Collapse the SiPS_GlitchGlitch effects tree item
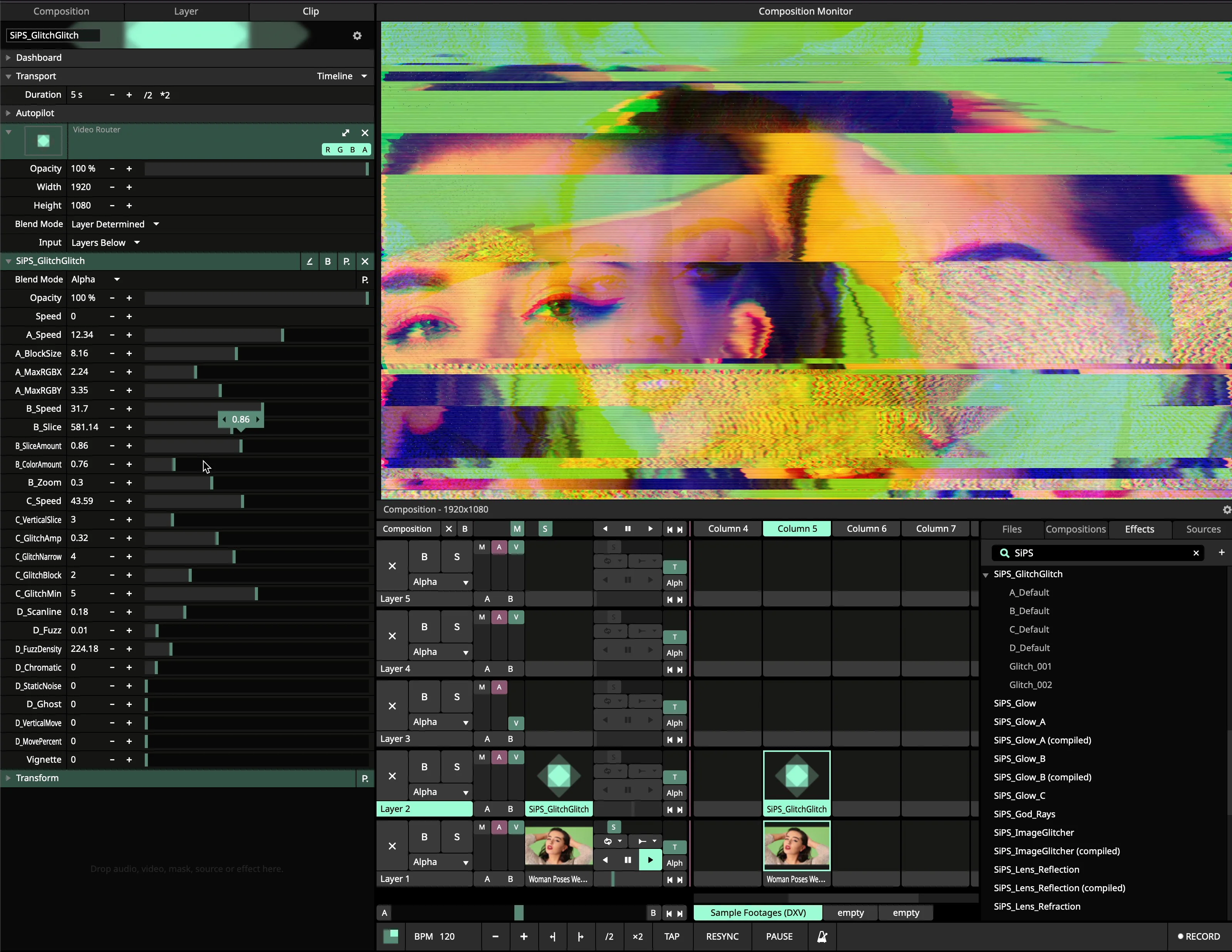This screenshot has height=952, width=1232. (986, 575)
